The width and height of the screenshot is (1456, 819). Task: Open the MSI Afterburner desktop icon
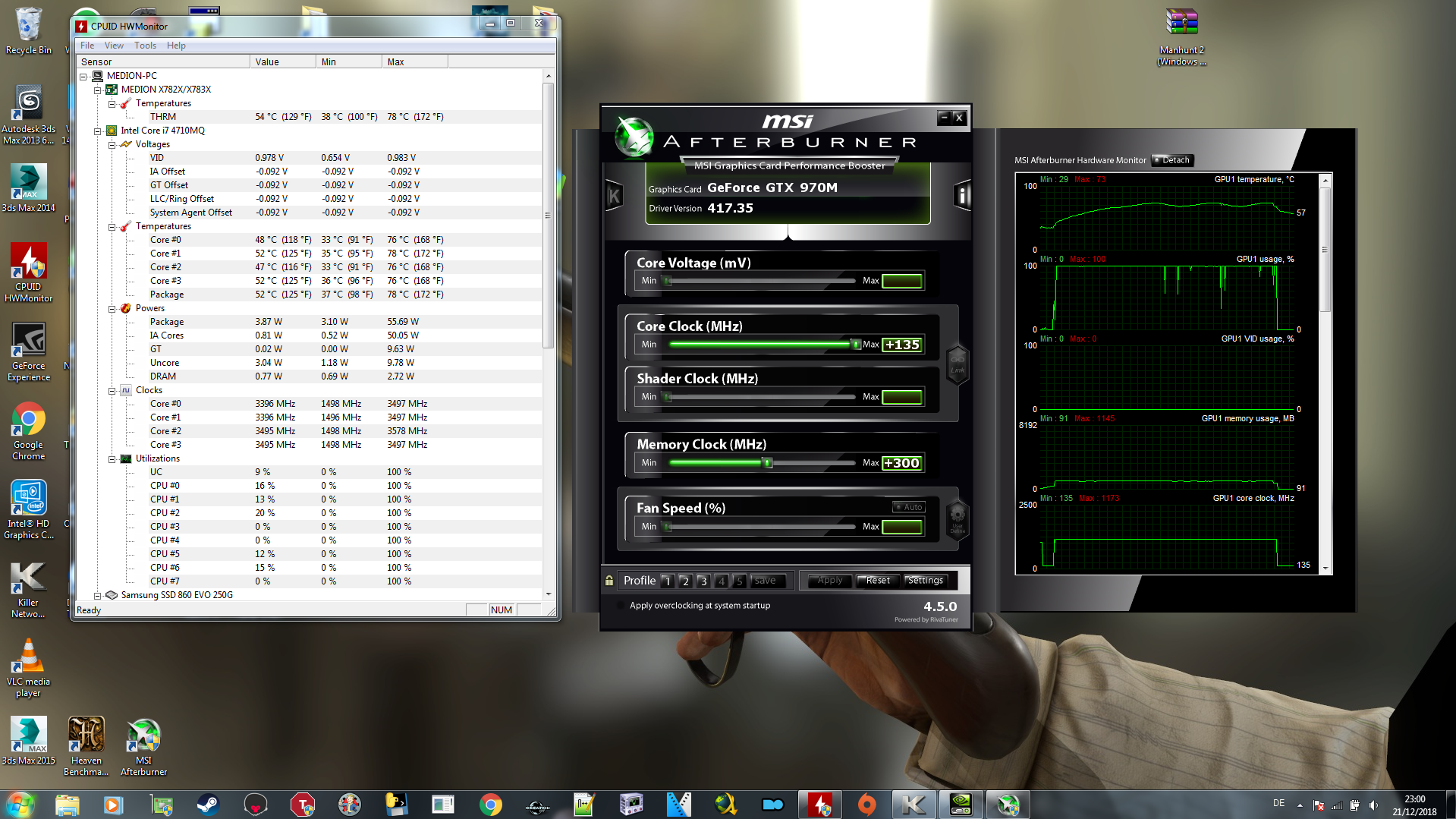click(143, 747)
